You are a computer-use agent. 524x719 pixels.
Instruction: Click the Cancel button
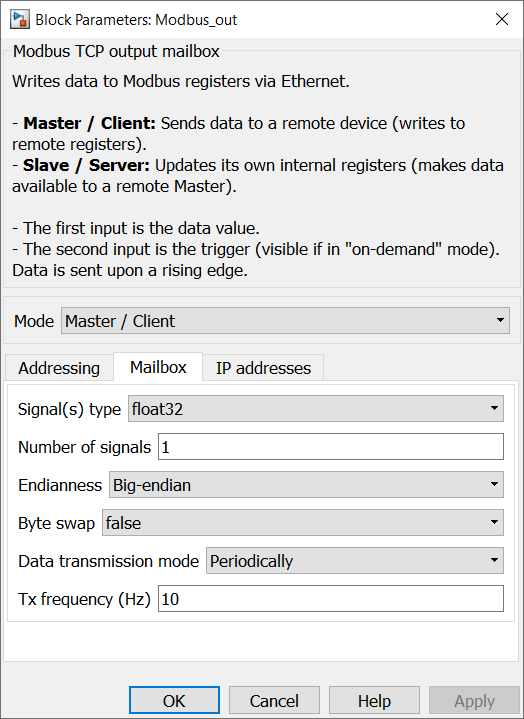click(274, 701)
